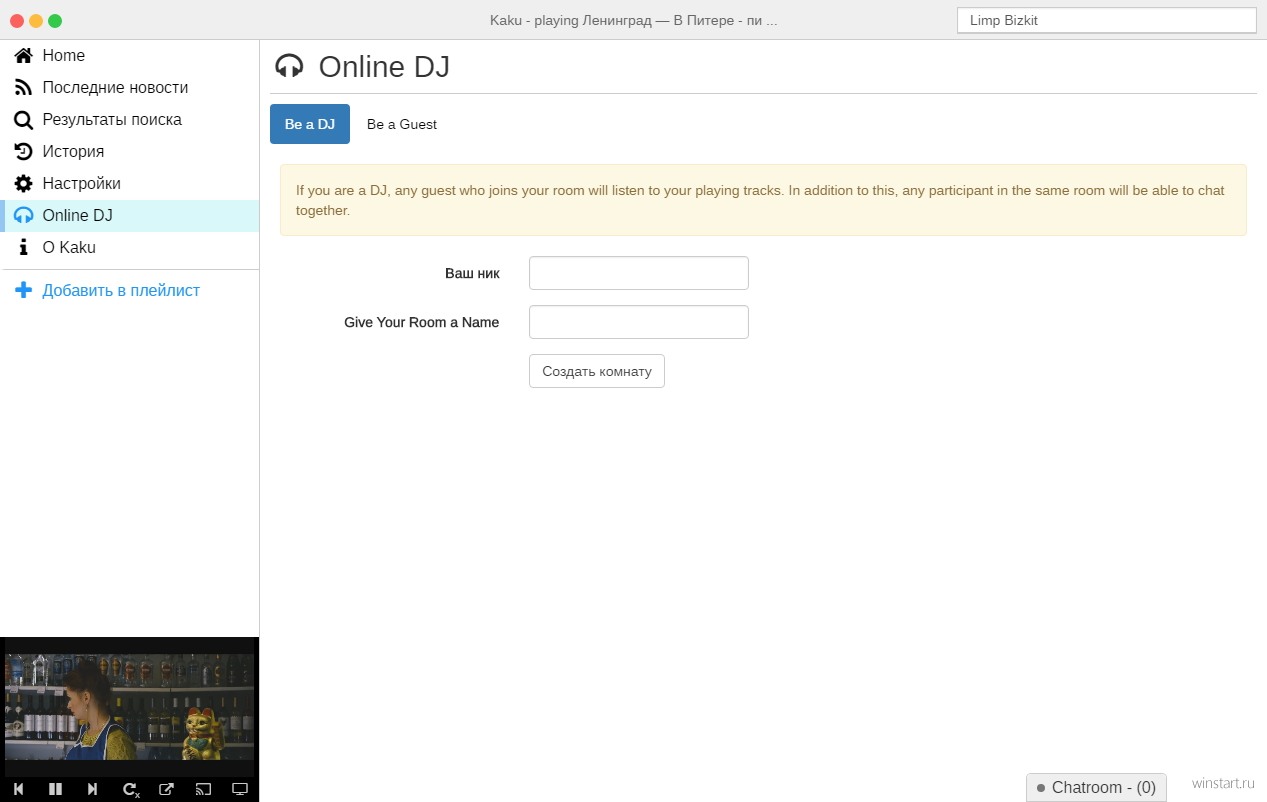Open Настройки settings page
Image resolution: width=1267 pixels, height=802 pixels.
[80, 184]
